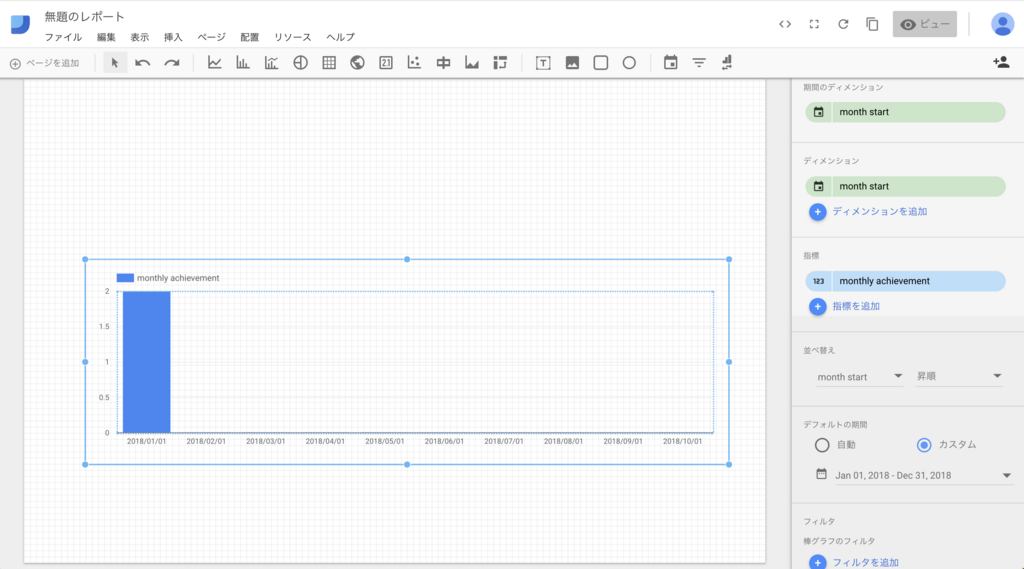Select the arrow selection mode tool
Screen dimensions: 1024x569
click(114, 63)
